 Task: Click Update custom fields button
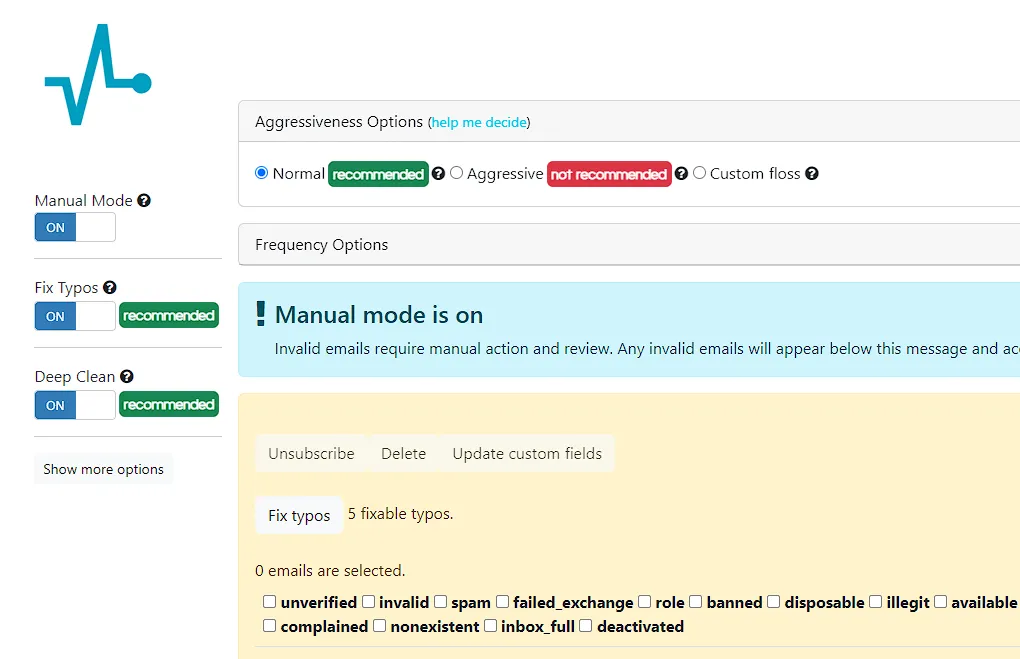coord(527,453)
